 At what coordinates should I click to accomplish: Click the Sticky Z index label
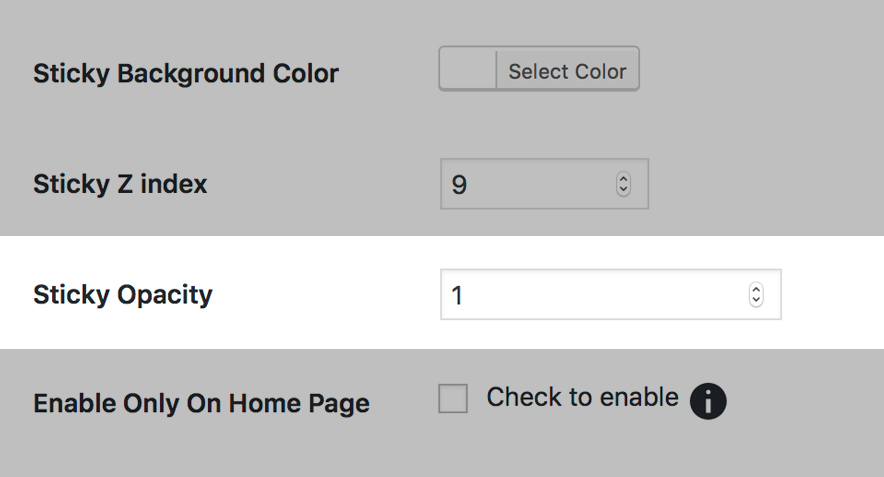click(x=120, y=184)
